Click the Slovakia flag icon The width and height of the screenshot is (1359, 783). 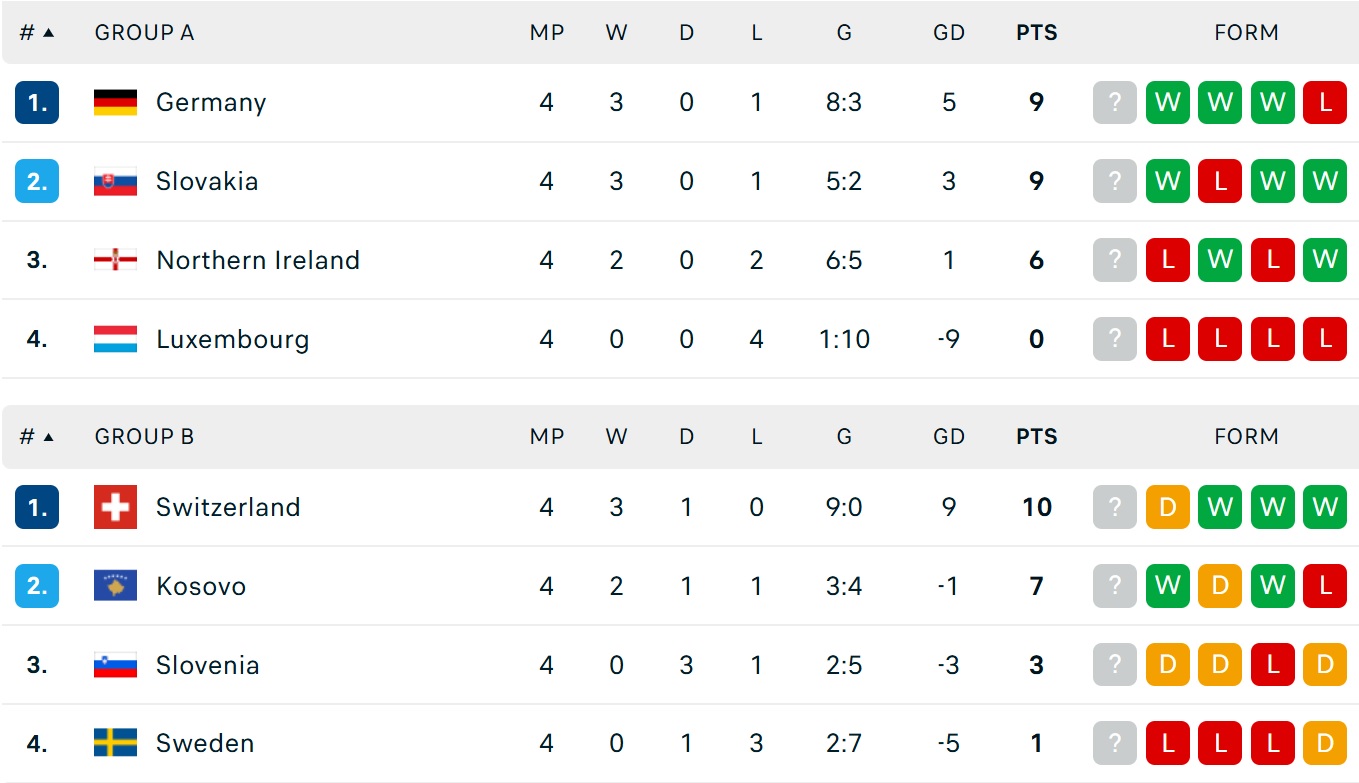point(115,181)
